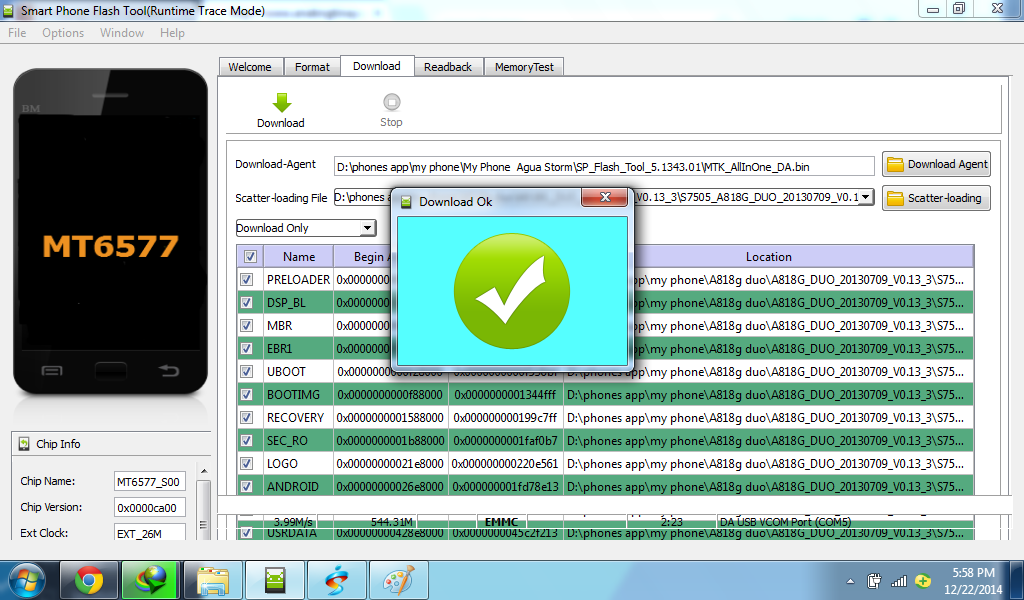Click the Scatter-loading folder button
Image resolution: width=1024 pixels, height=600 pixels.
pyautogui.click(x=936, y=198)
